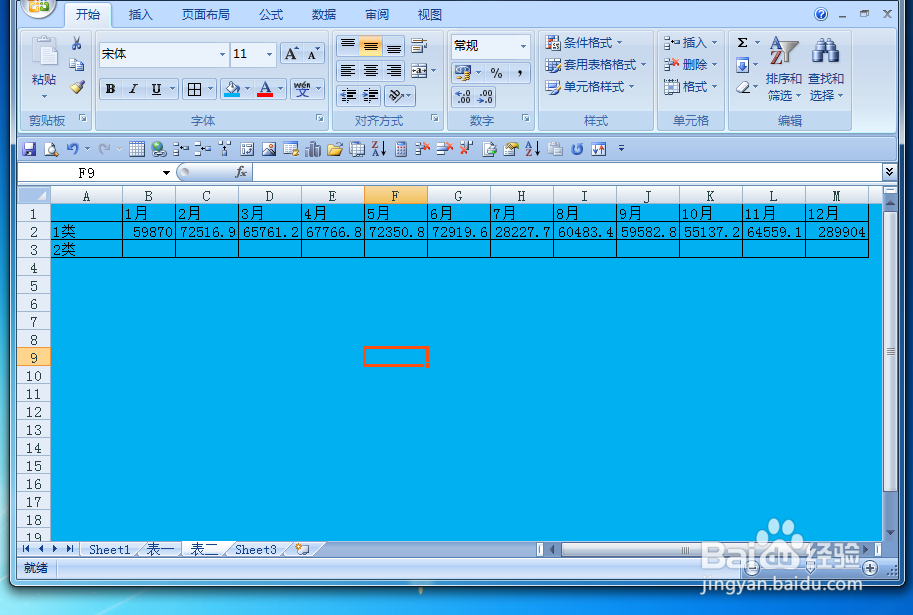Click Delete cells (删除) button

click(690, 65)
